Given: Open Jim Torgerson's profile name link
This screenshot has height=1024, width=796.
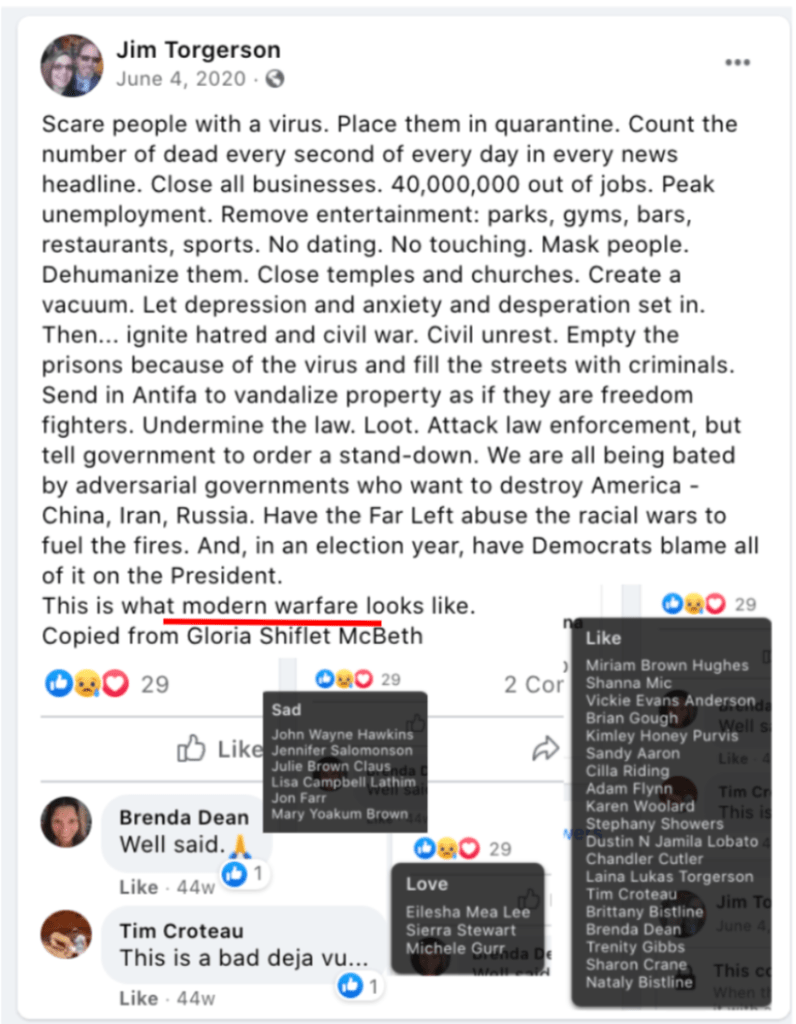Looking at the screenshot, I should coord(199,50).
